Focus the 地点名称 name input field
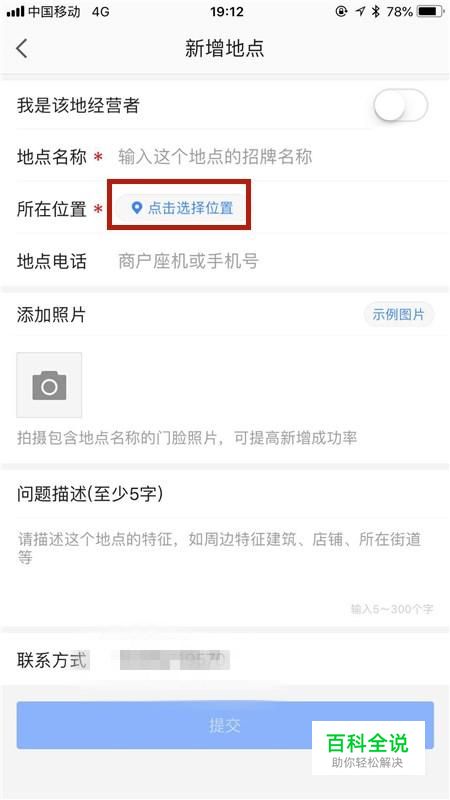450x800 pixels. pos(276,157)
